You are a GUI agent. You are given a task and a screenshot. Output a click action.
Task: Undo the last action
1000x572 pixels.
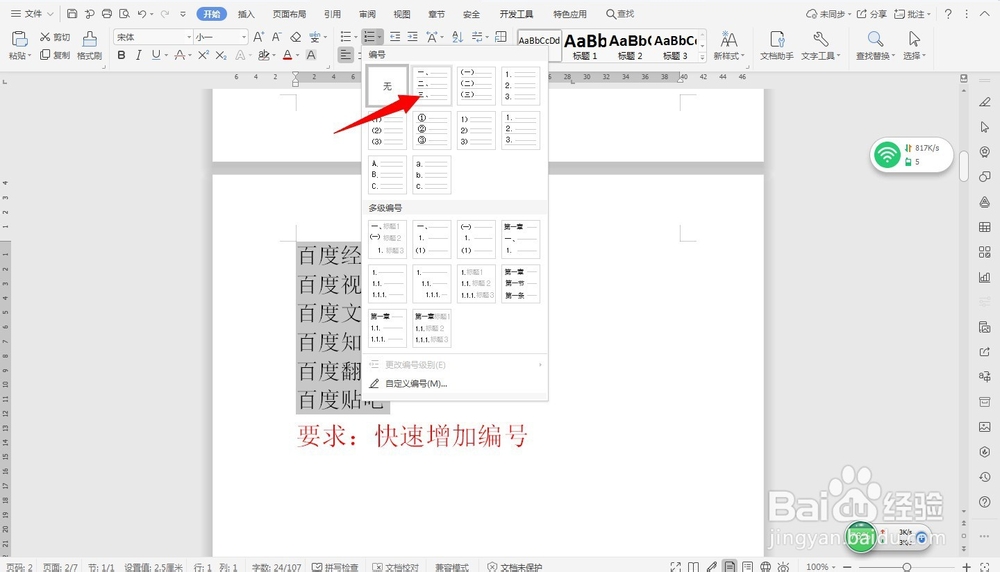142,13
